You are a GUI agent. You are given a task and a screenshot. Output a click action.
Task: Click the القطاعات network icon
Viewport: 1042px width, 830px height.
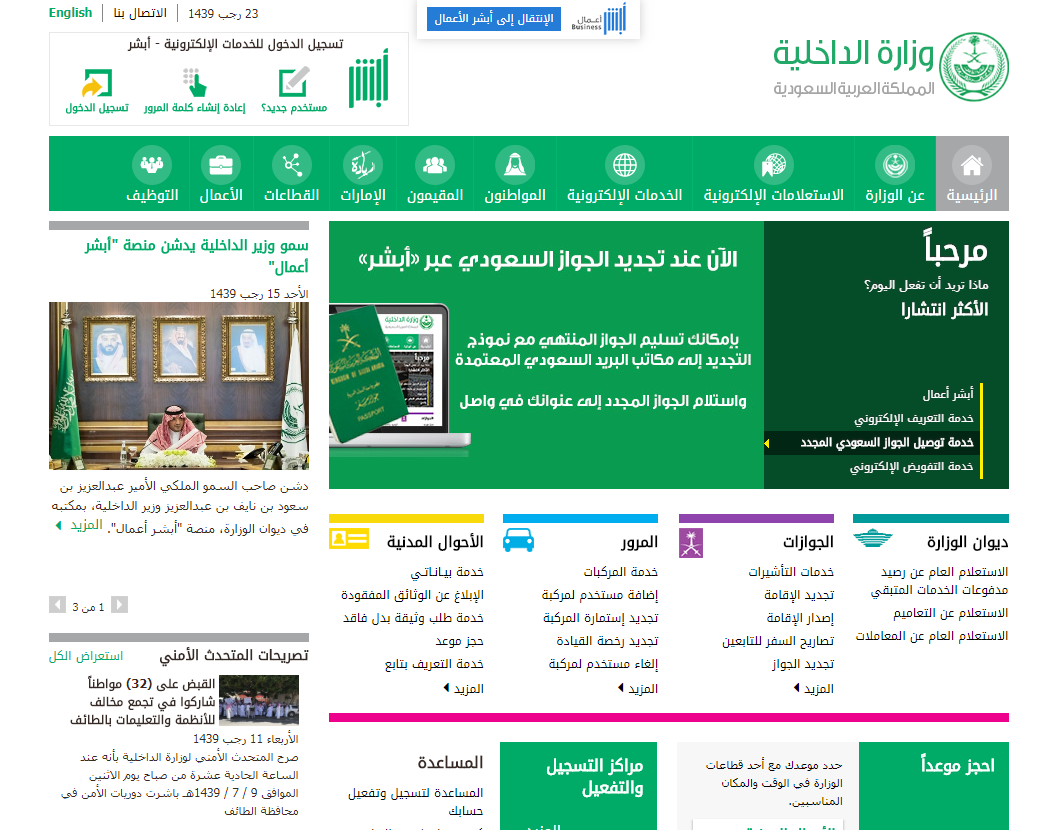point(292,165)
